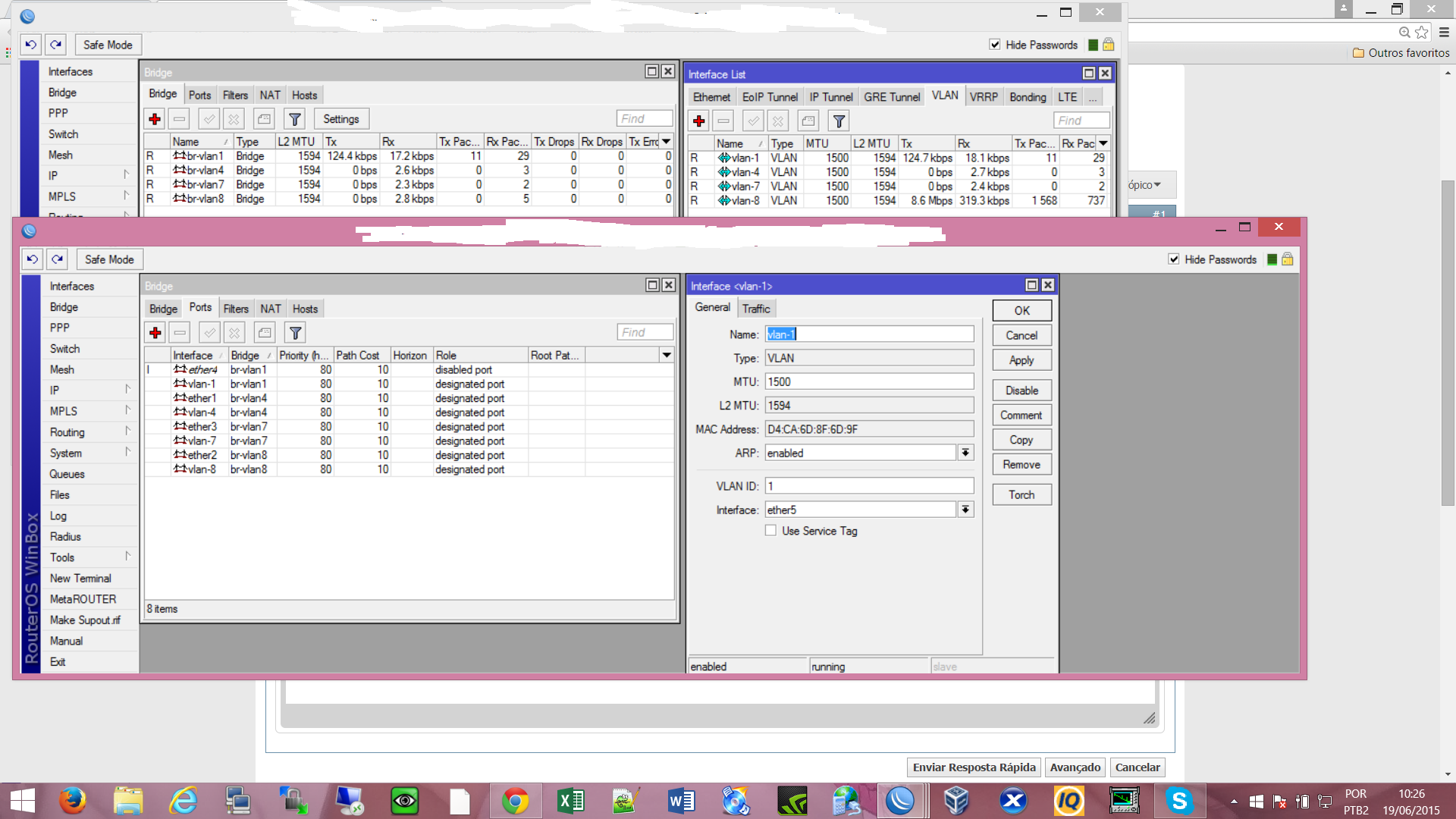Click the VLAN ID input field
Screen dimensions: 1456x819
point(868,486)
